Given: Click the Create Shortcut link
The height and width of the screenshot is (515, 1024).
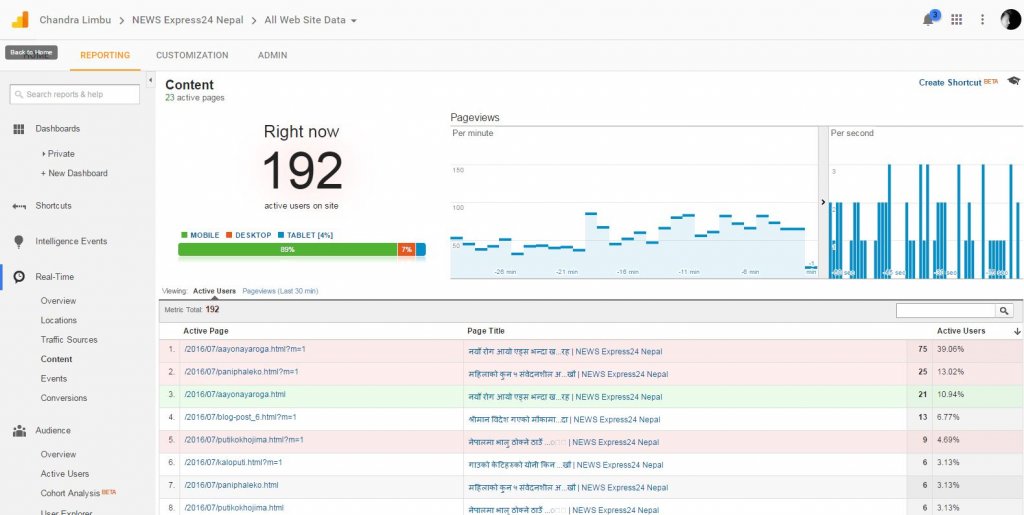Looking at the screenshot, I should [x=950, y=83].
